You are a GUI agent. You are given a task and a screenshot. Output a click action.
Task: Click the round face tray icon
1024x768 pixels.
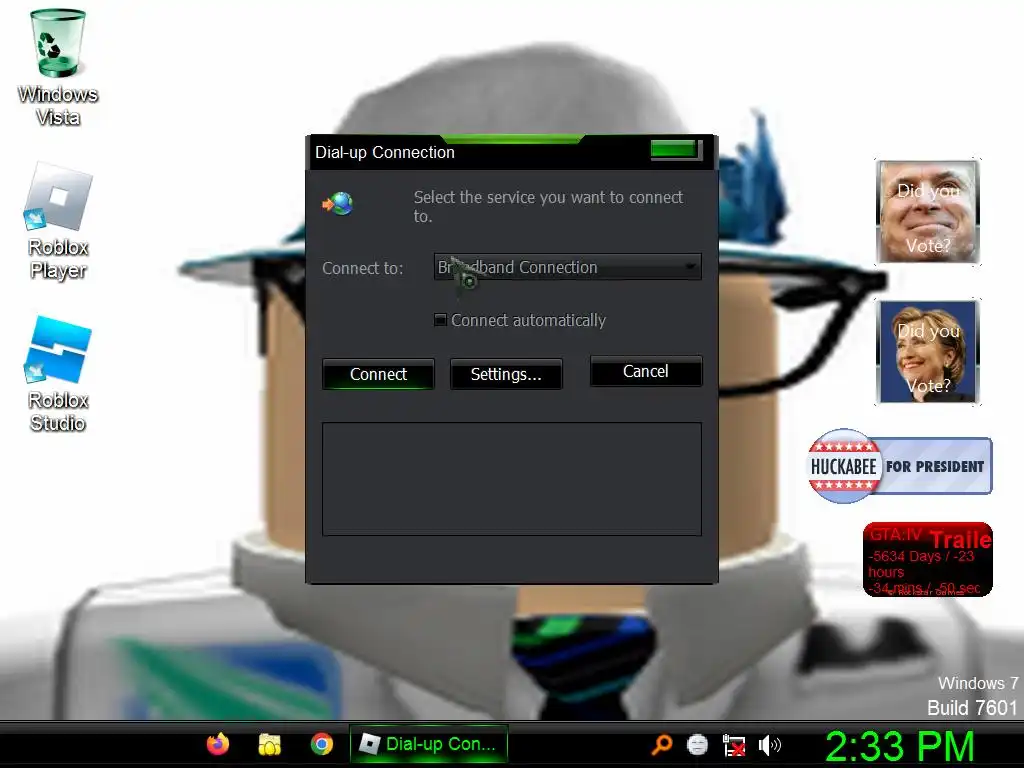697,744
